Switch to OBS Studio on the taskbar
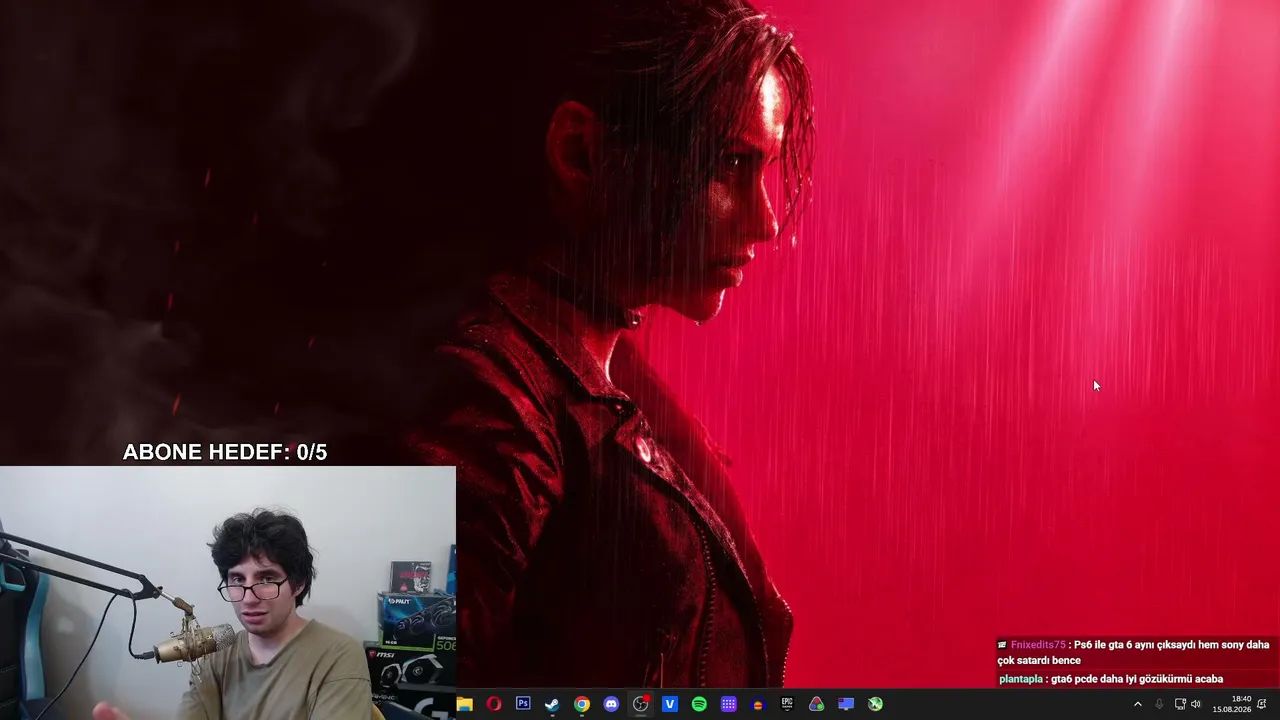 pos(641,704)
